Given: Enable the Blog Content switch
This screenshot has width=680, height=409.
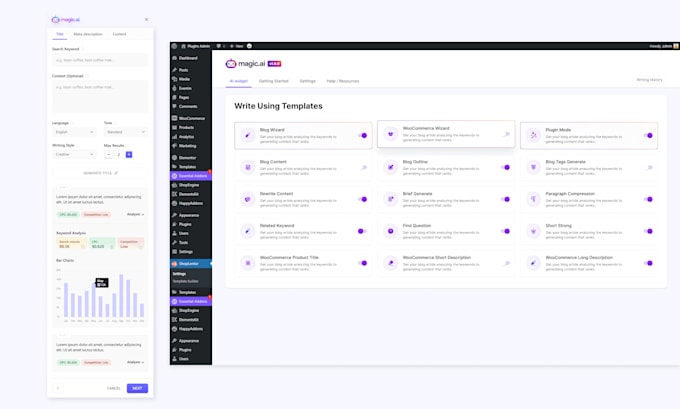Looking at the screenshot, I should point(363,167).
